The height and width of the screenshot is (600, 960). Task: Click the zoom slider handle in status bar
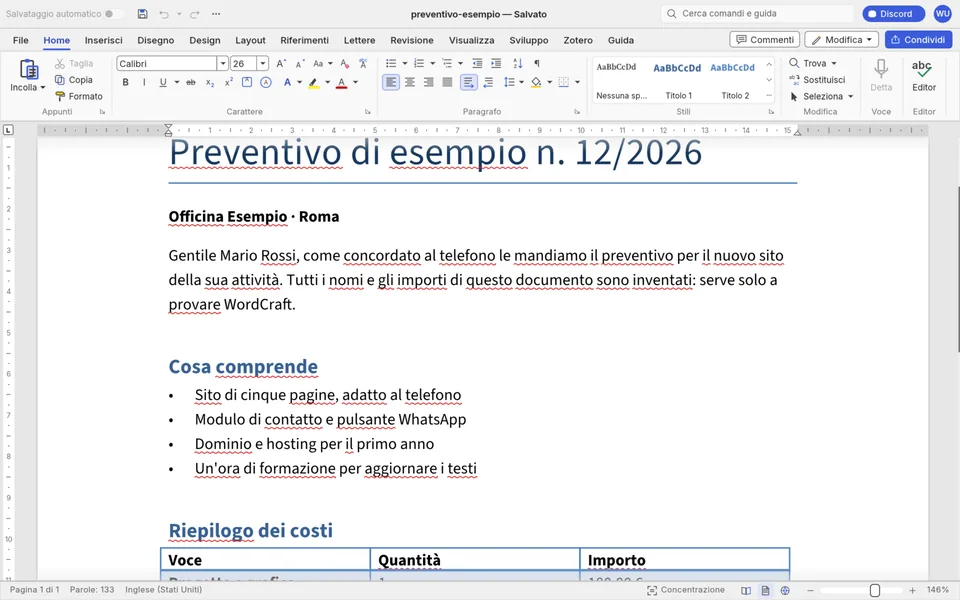click(x=875, y=590)
